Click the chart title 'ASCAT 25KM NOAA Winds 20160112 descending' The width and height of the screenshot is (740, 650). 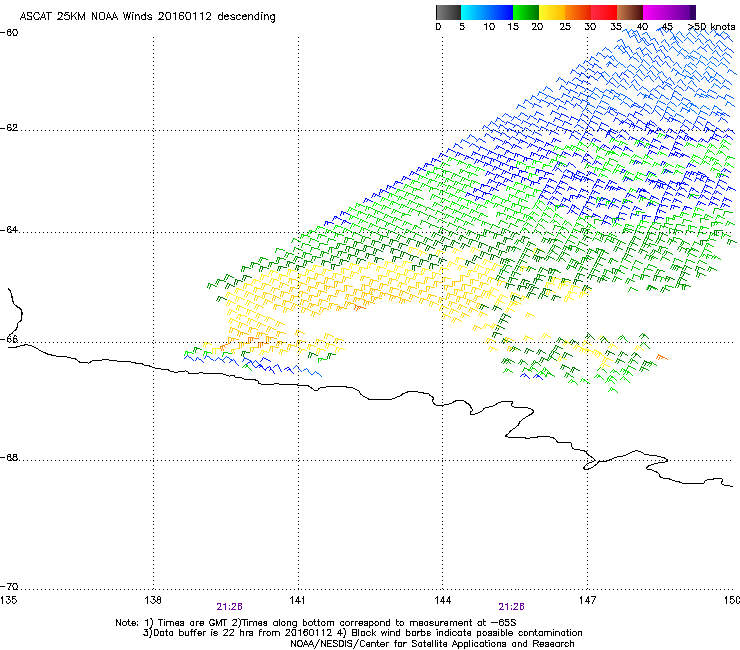147,17
